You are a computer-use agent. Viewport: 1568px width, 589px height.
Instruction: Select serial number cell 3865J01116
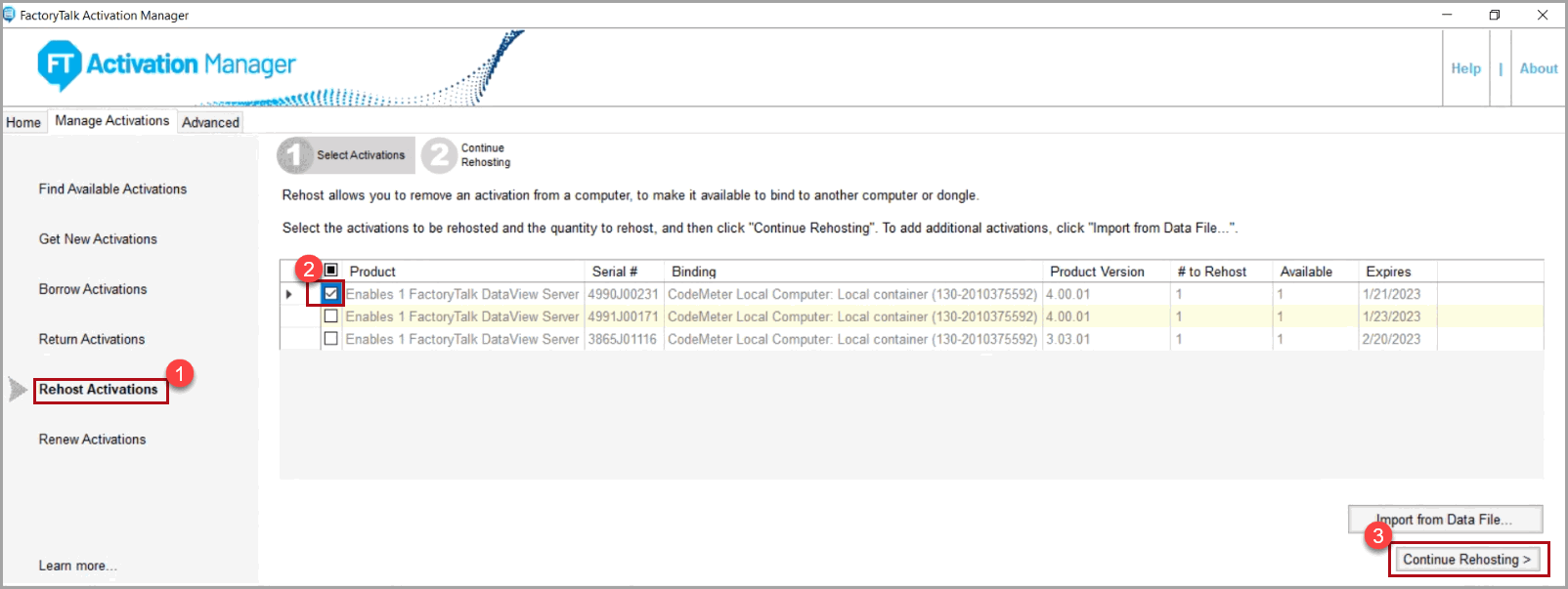(624, 339)
